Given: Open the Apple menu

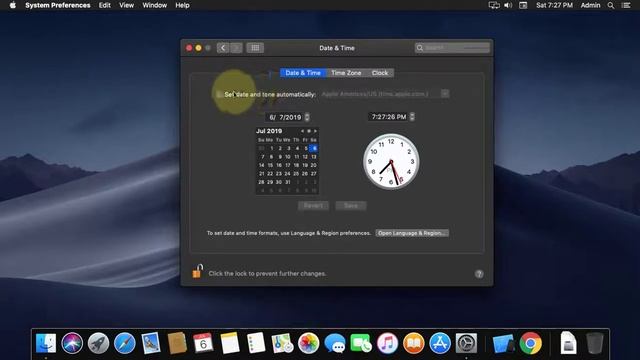Looking at the screenshot, I should [13, 5].
